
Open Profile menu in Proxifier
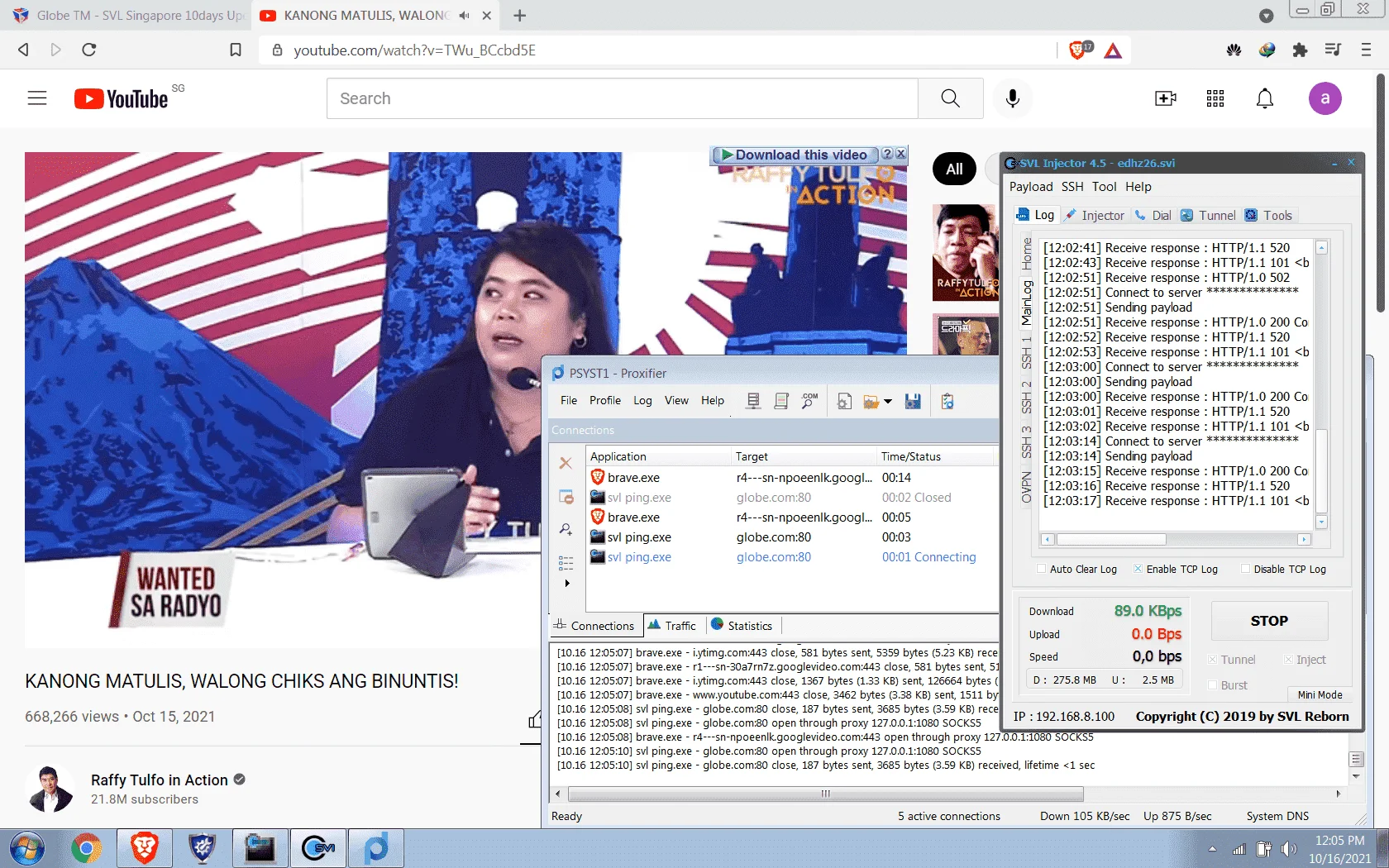point(605,400)
